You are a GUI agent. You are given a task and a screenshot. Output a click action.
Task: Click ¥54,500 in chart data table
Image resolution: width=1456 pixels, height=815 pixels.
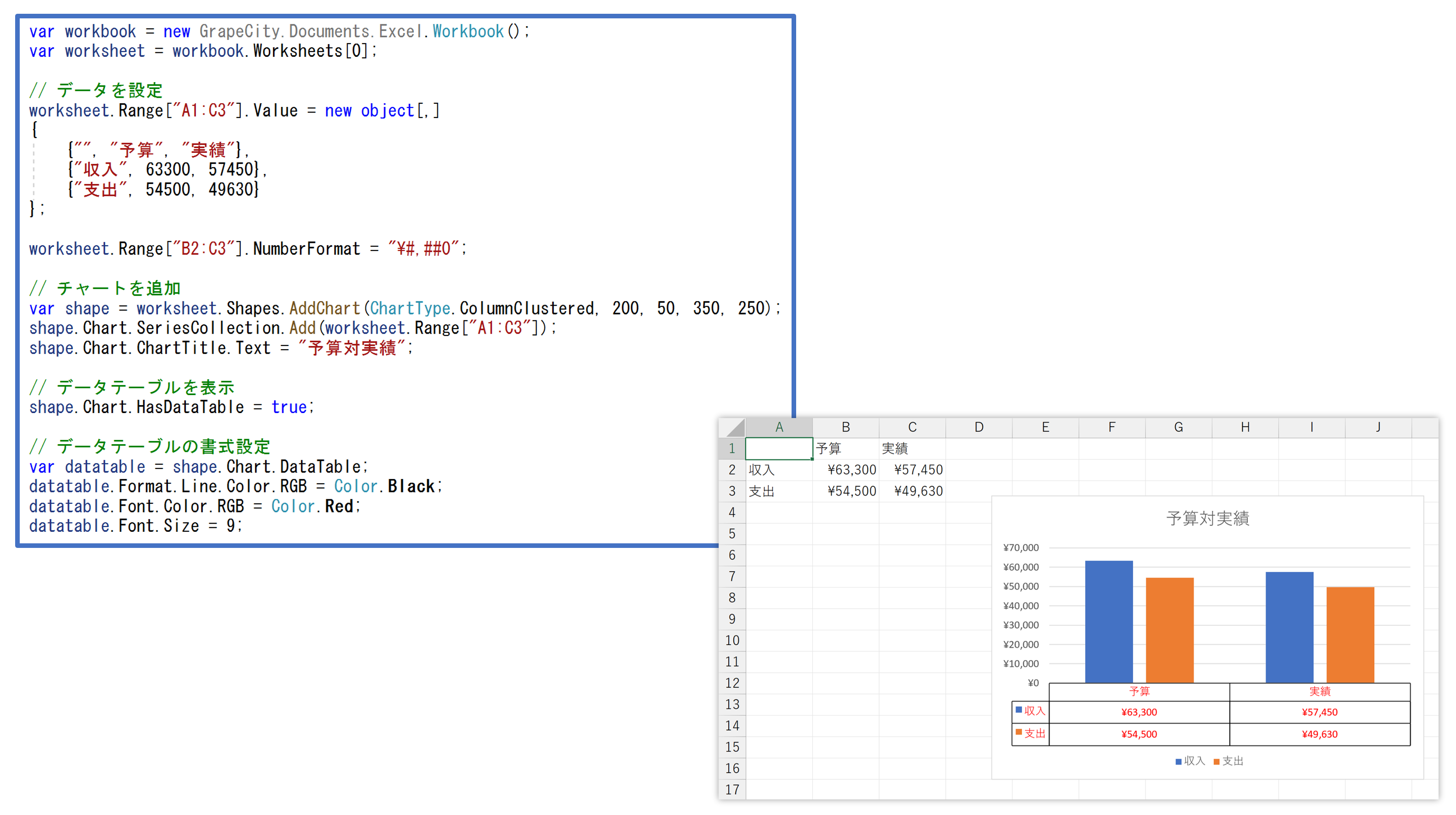[1139, 734]
